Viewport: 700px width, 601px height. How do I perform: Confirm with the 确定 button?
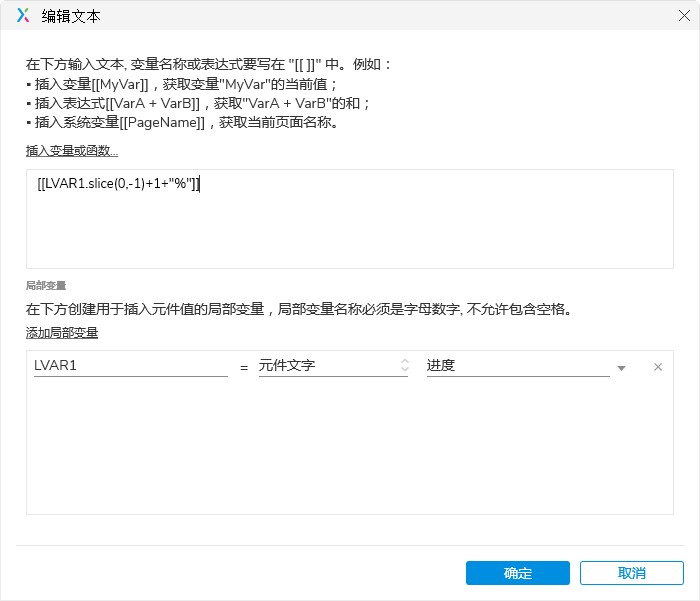(517, 573)
